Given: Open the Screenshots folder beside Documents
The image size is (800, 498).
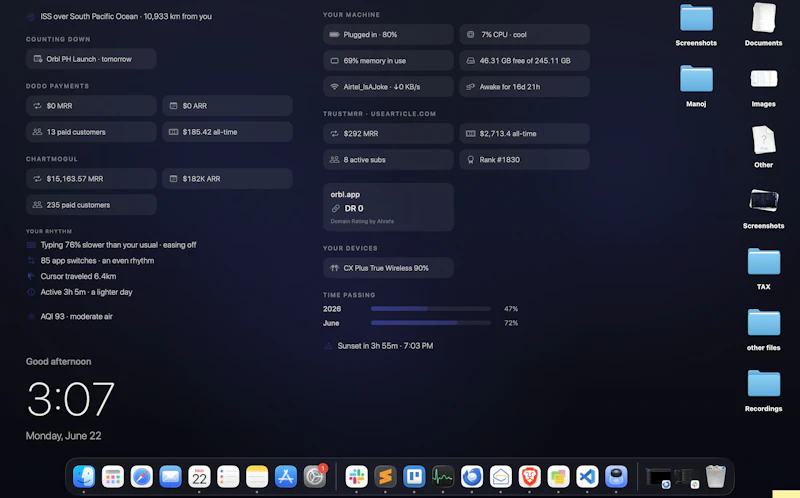Looking at the screenshot, I should click(x=696, y=25).
